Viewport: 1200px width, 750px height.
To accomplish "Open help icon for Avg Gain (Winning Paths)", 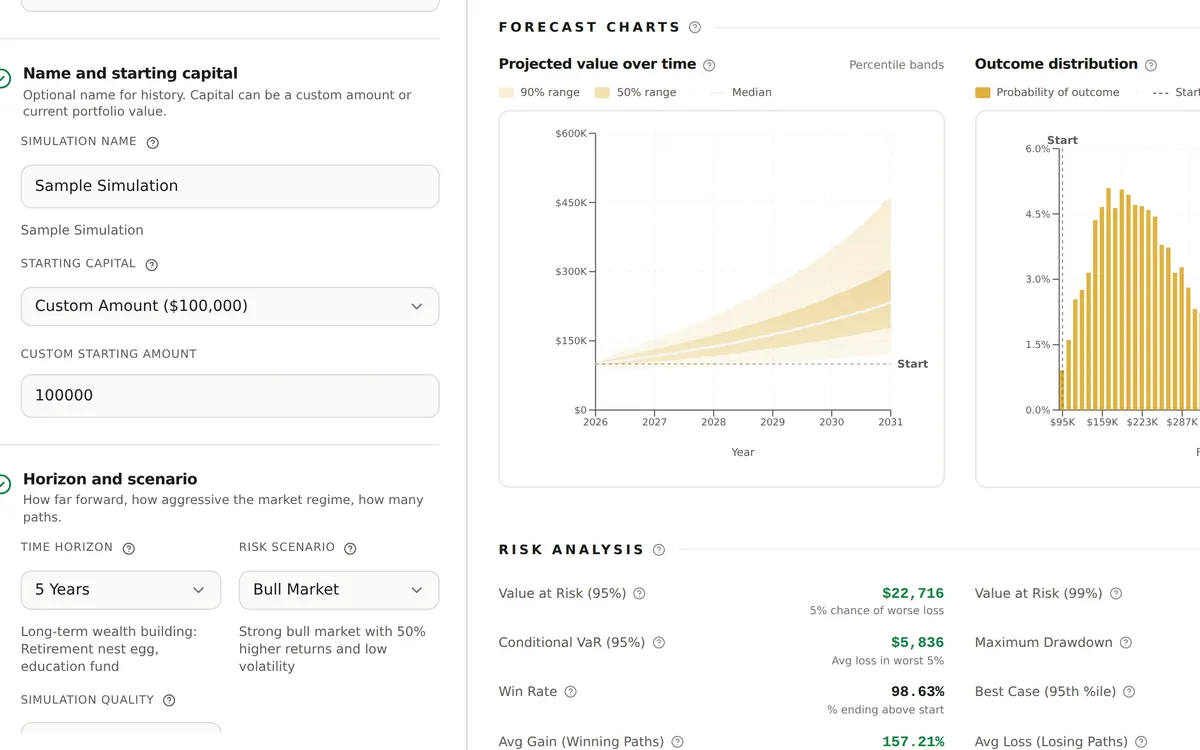I will point(677,742).
